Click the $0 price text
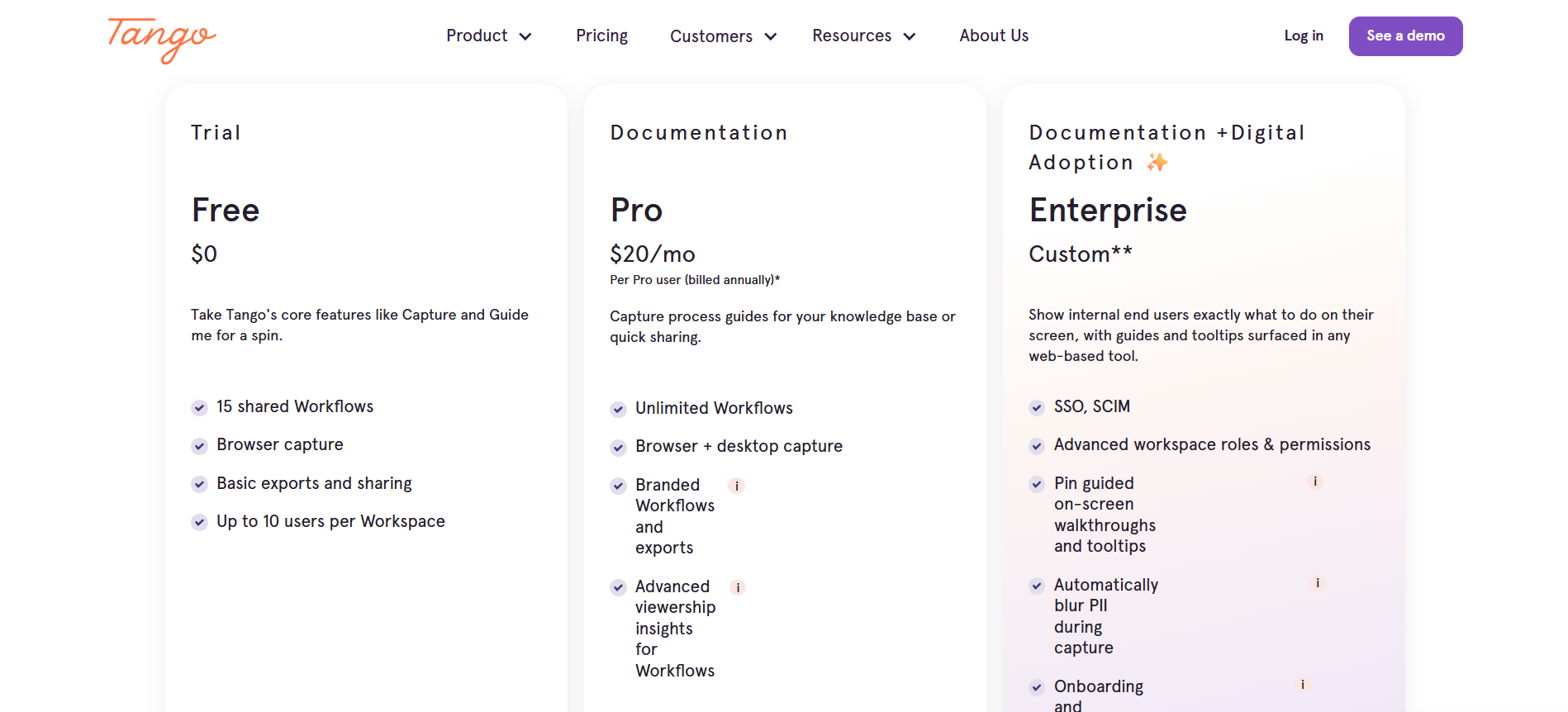This screenshot has width=1568, height=712. point(204,254)
